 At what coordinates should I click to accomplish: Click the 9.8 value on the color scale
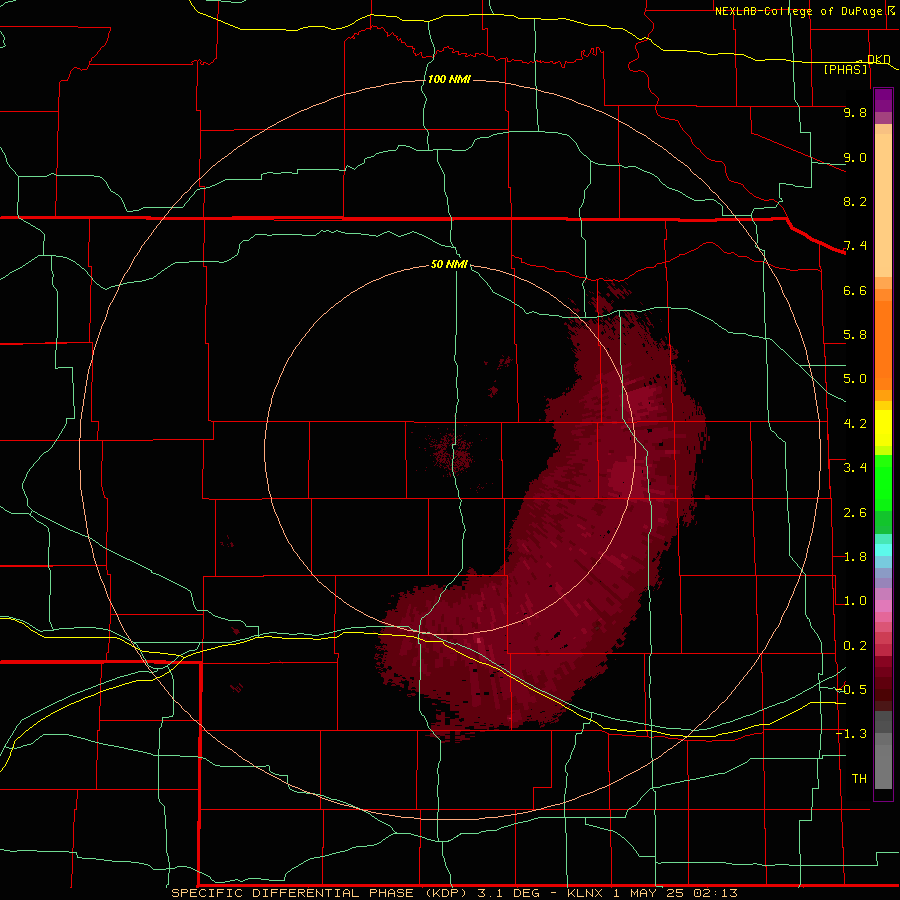click(855, 112)
